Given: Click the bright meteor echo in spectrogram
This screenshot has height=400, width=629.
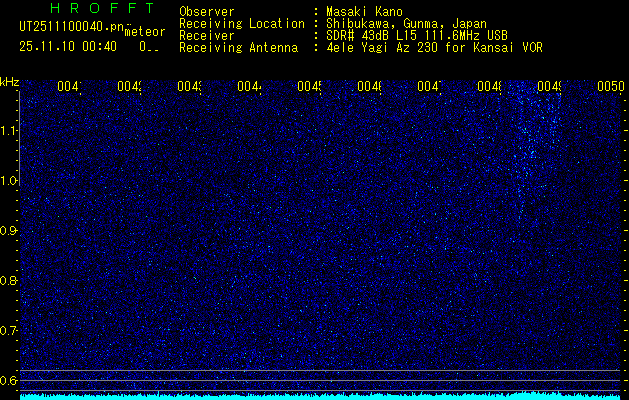Looking at the screenshot, I should pos(527,150).
